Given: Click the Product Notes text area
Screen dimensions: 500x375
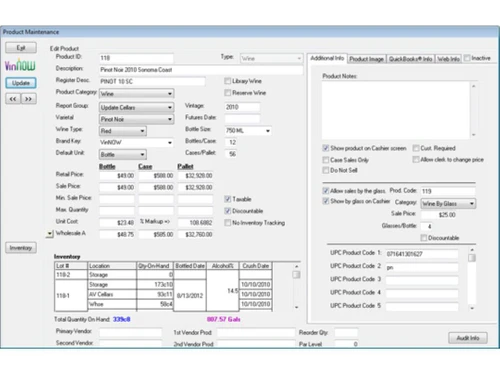Looking at the screenshot, I should click(396, 110).
